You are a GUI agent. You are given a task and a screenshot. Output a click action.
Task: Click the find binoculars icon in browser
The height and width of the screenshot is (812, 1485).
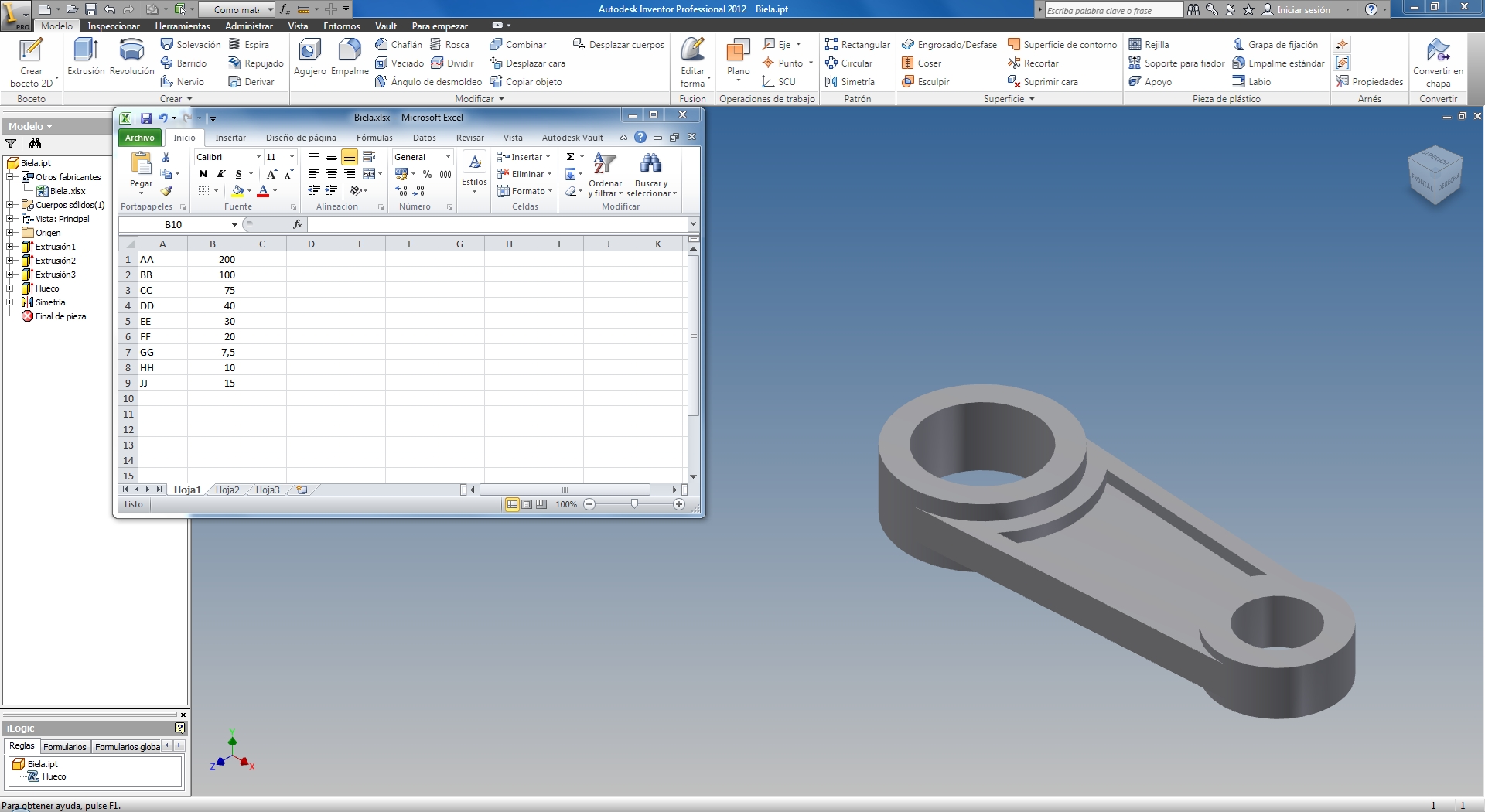click(35, 144)
